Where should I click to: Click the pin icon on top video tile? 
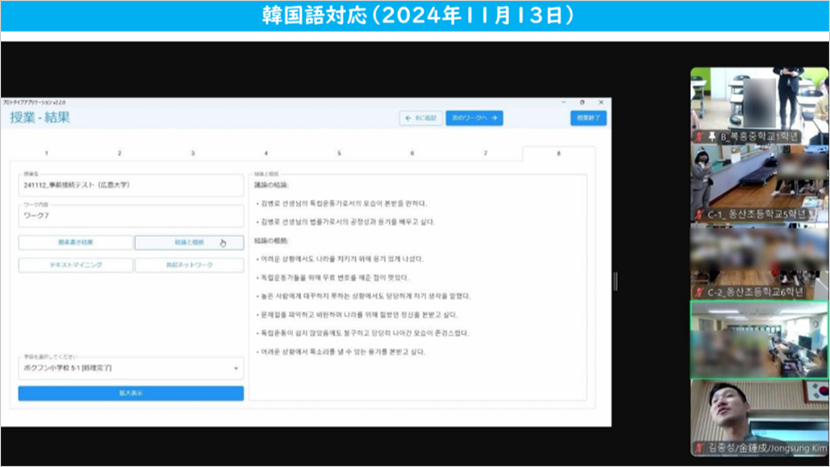712,137
